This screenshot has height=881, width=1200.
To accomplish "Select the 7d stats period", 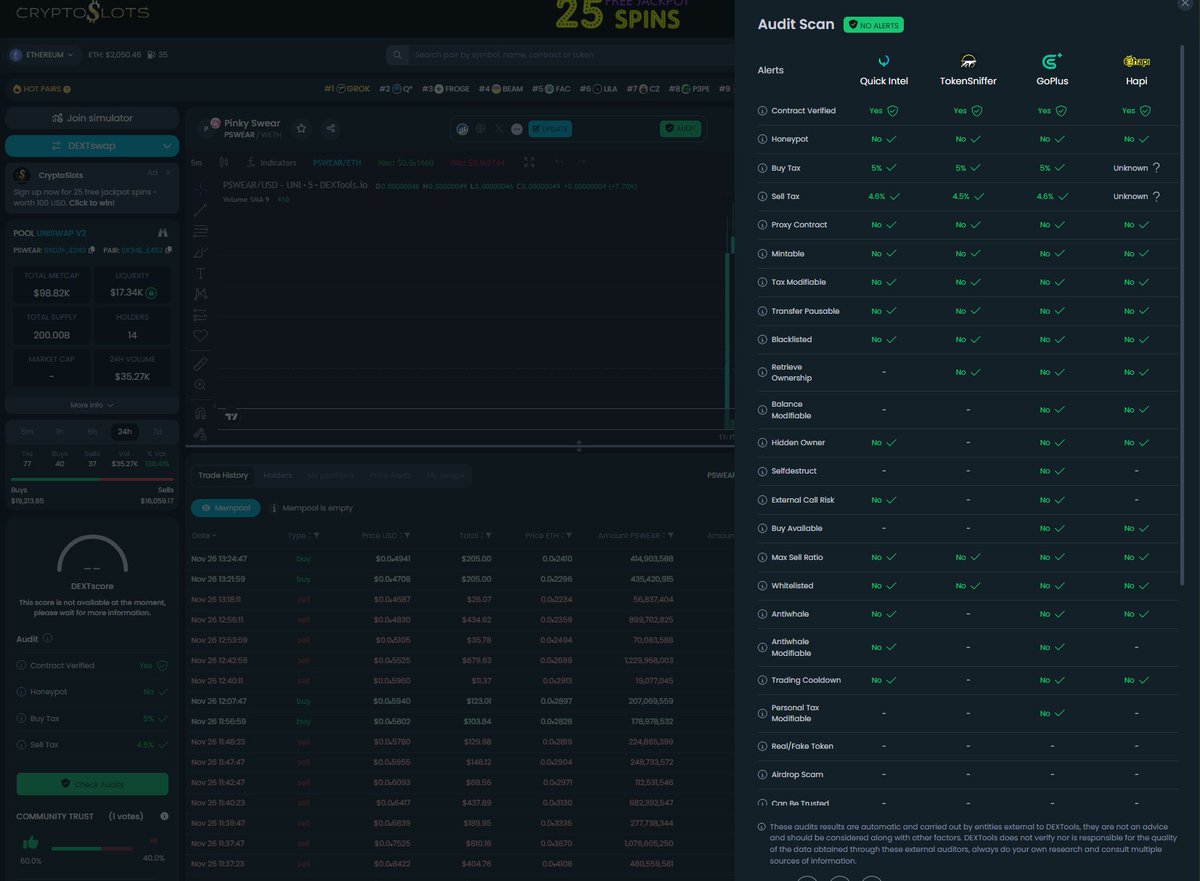I will coord(157,432).
